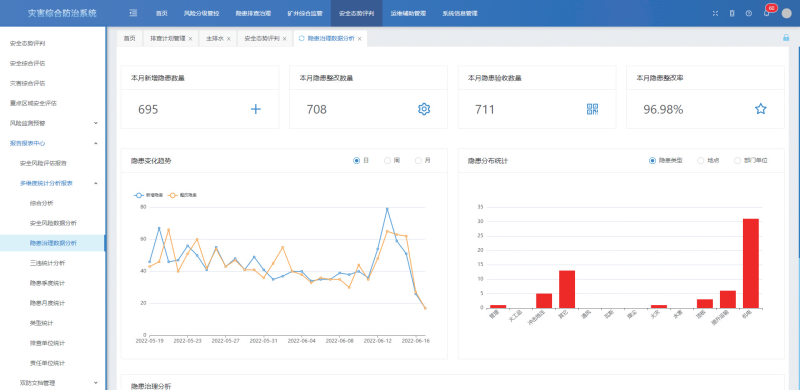The image size is (800, 390).
Task: Open 隐患治理数据分析 in the sidebar
Action: 53,243
